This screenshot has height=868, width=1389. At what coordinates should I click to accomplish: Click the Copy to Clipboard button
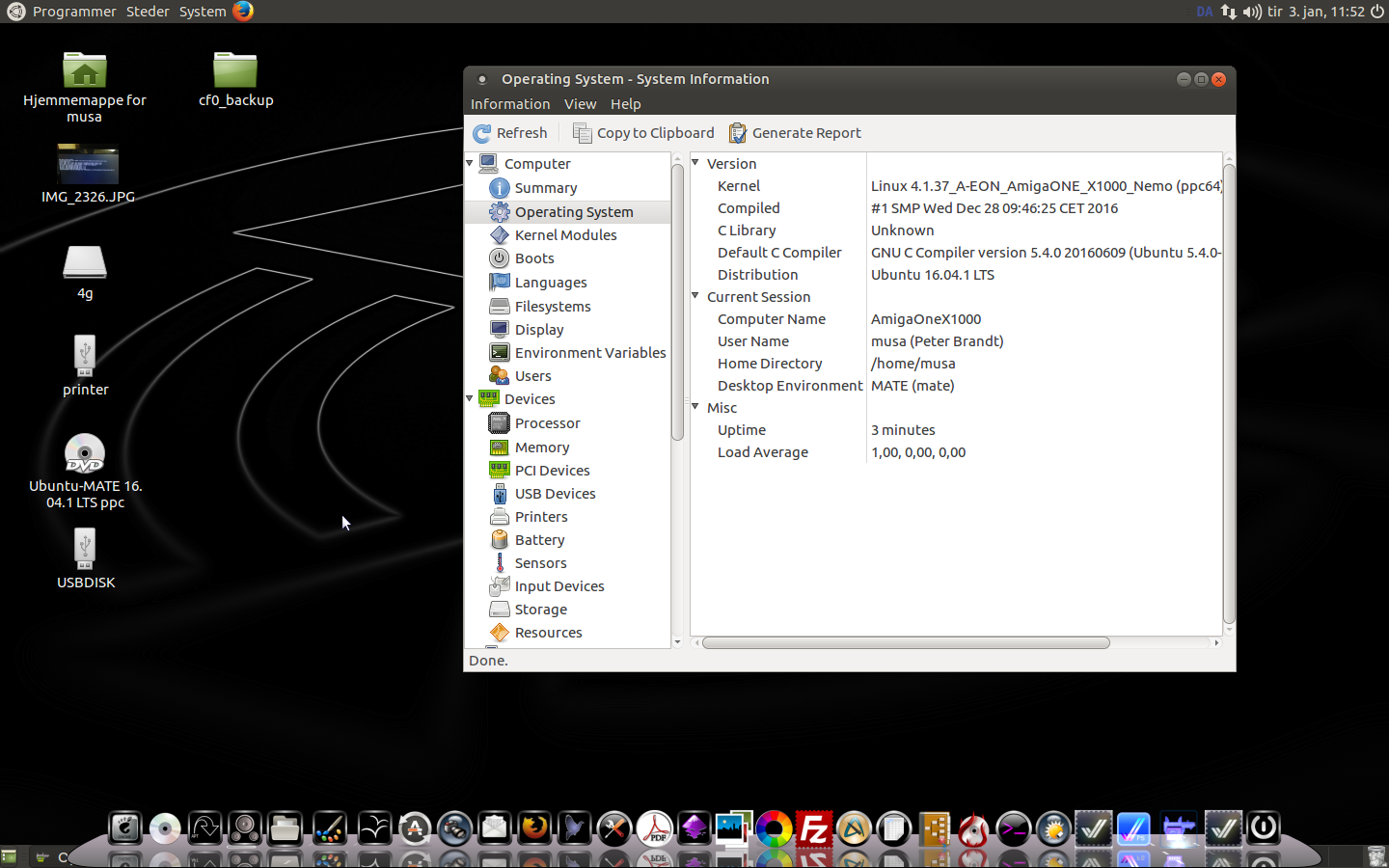643,133
